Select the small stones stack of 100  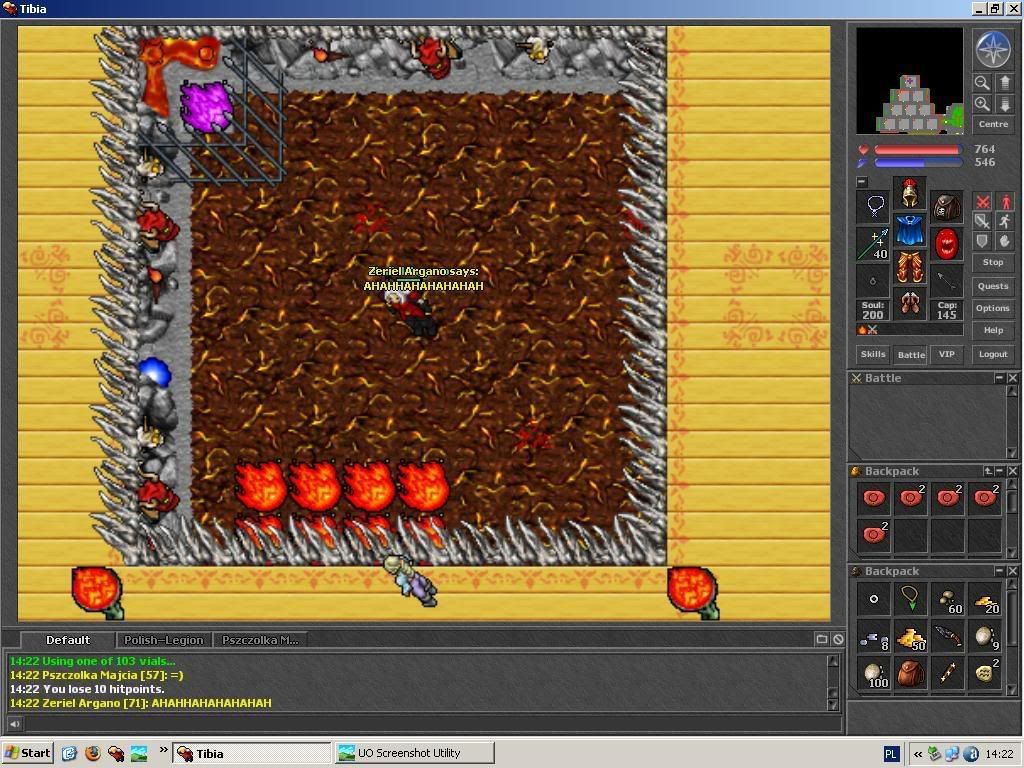[873, 673]
